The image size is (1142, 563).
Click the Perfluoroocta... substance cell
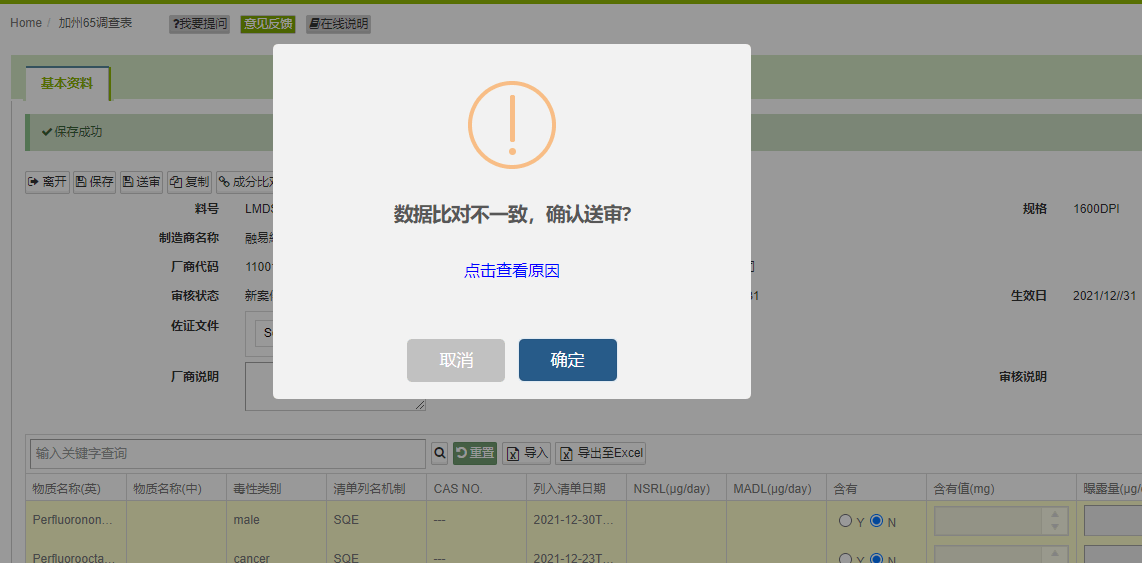pos(76,557)
